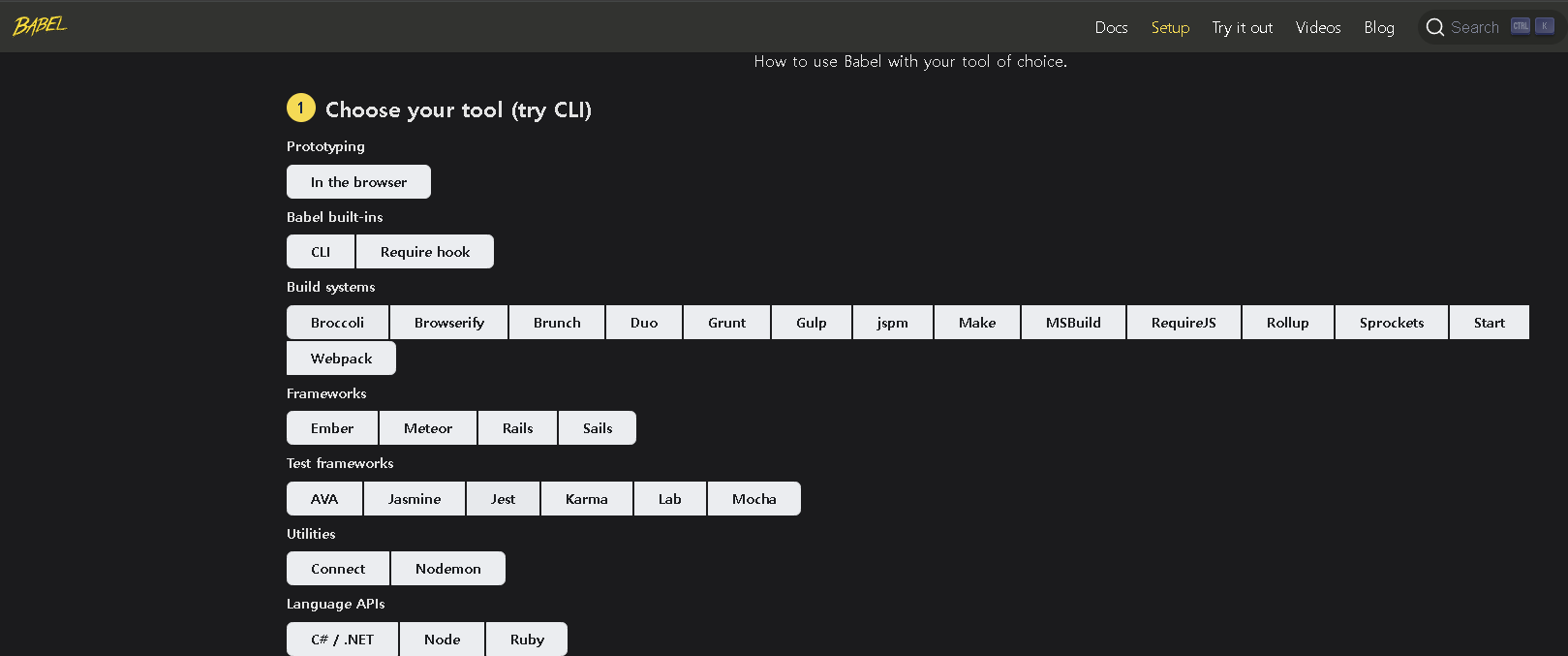The width and height of the screenshot is (1568, 656).
Task: Choose the Make option
Action: tap(977, 323)
